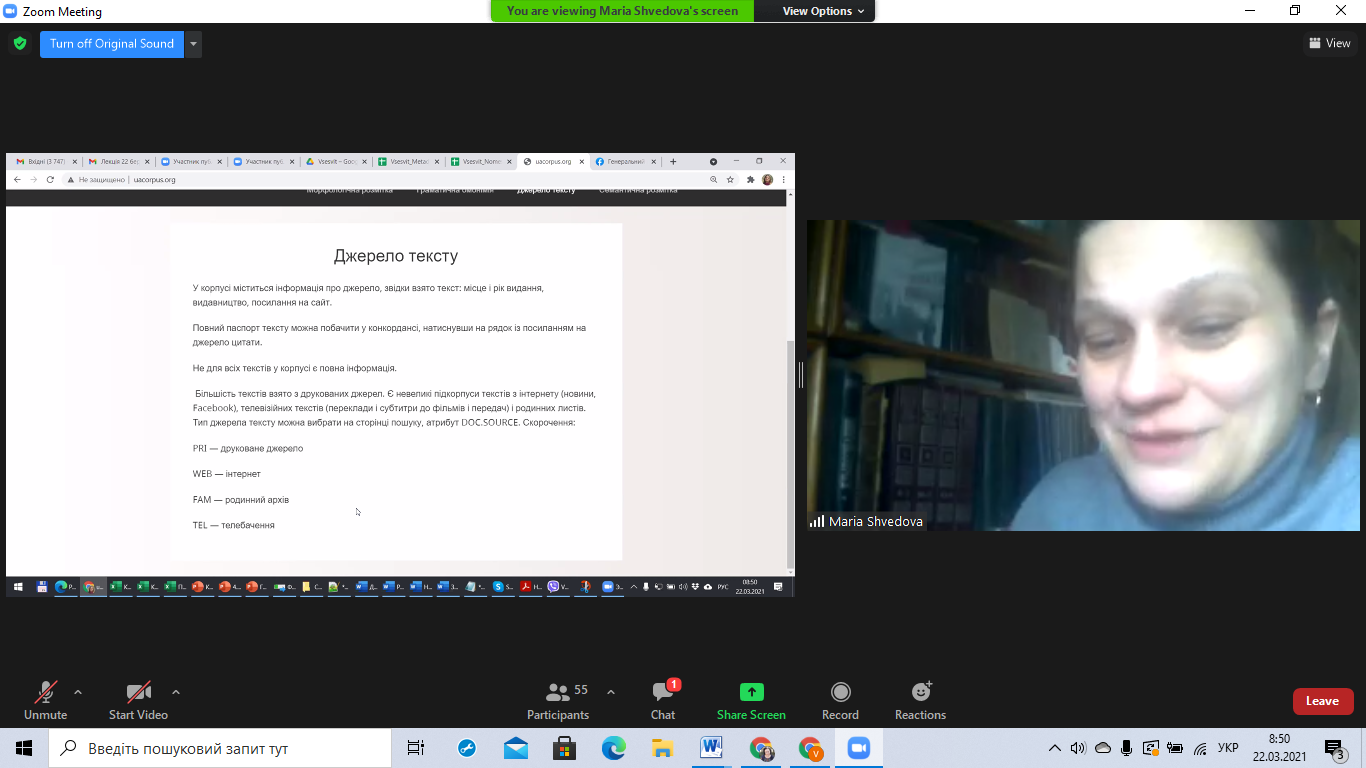Open the Chat panel
The height and width of the screenshot is (768, 1366).
pos(663,700)
